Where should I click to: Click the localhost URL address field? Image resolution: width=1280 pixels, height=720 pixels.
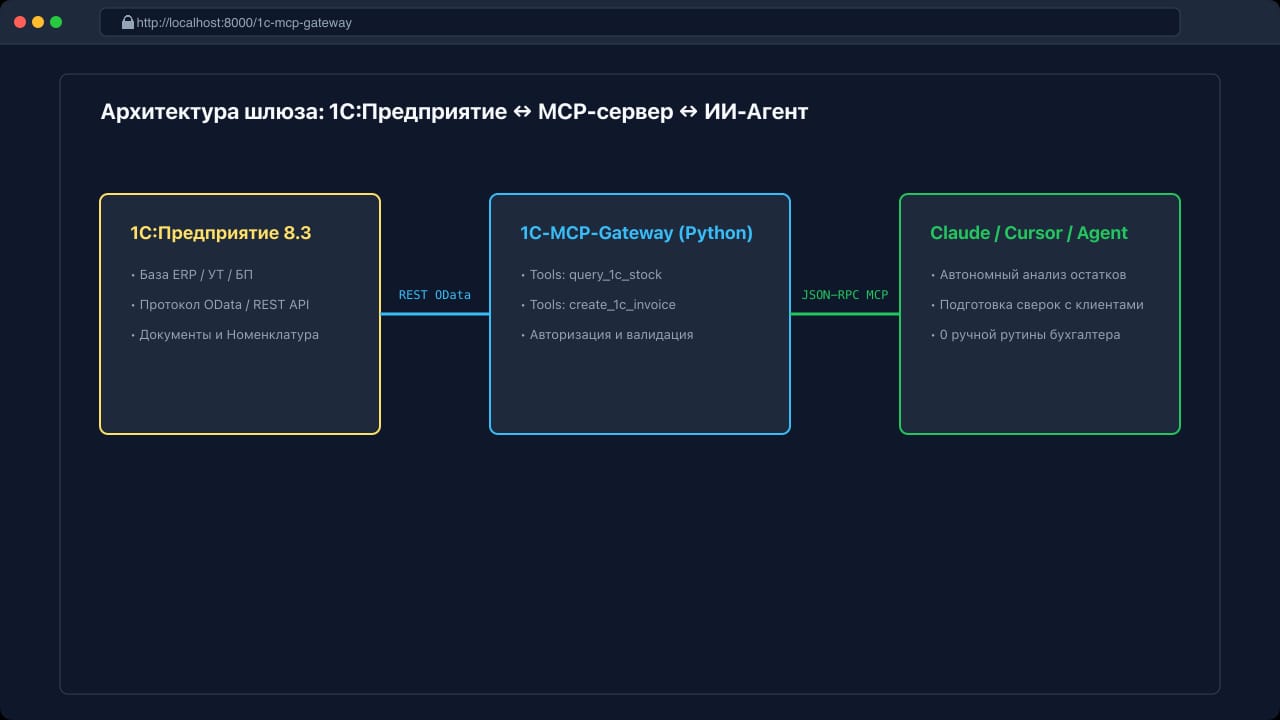coord(640,22)
